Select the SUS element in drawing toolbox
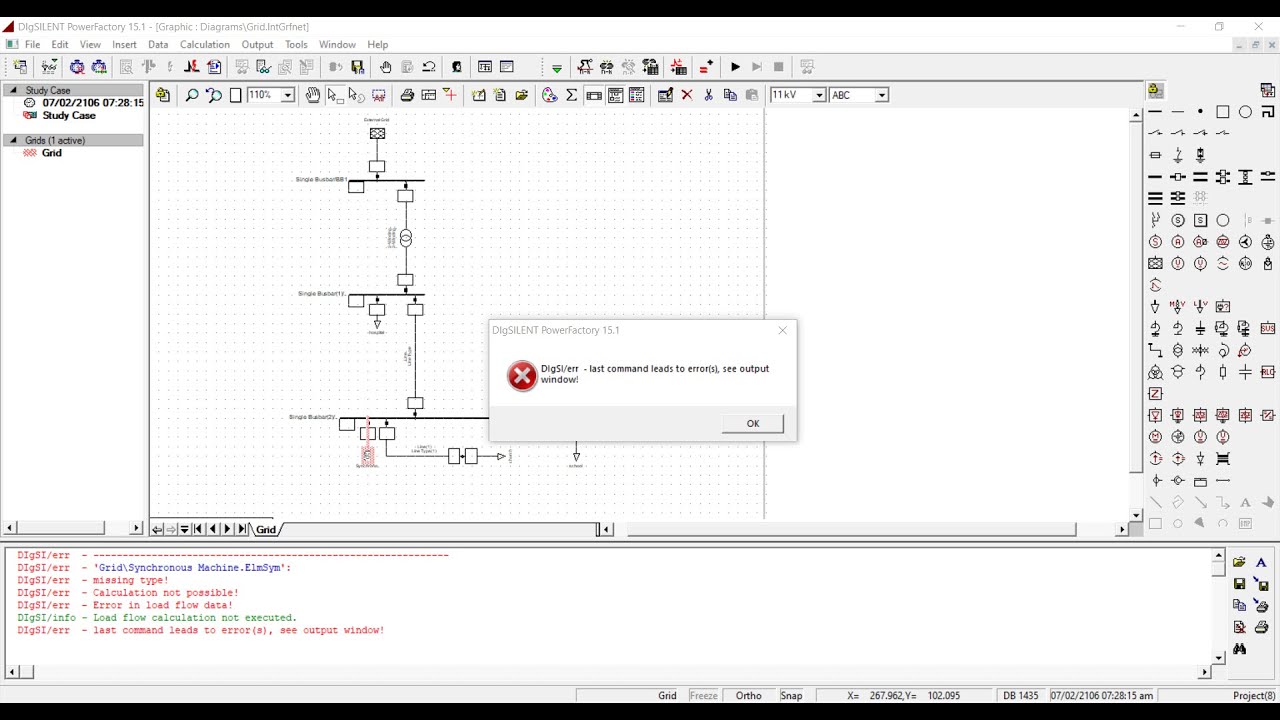This screenshot has height=720, width=1280. click(x=1268, y=328)
